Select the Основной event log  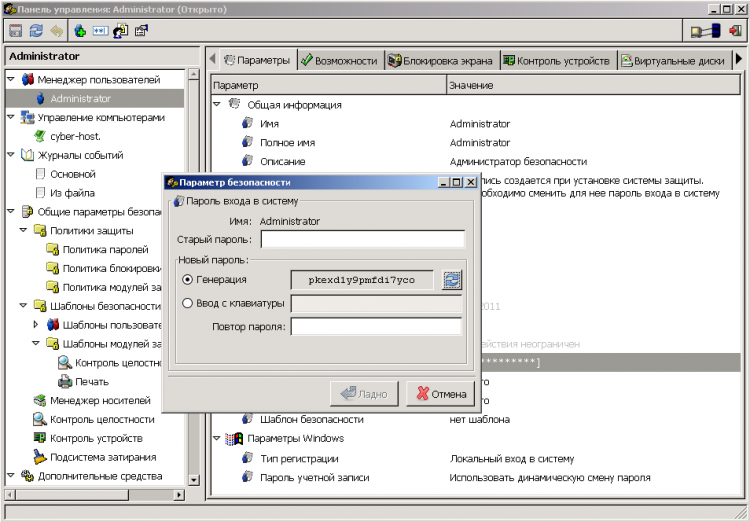point(73,174)
